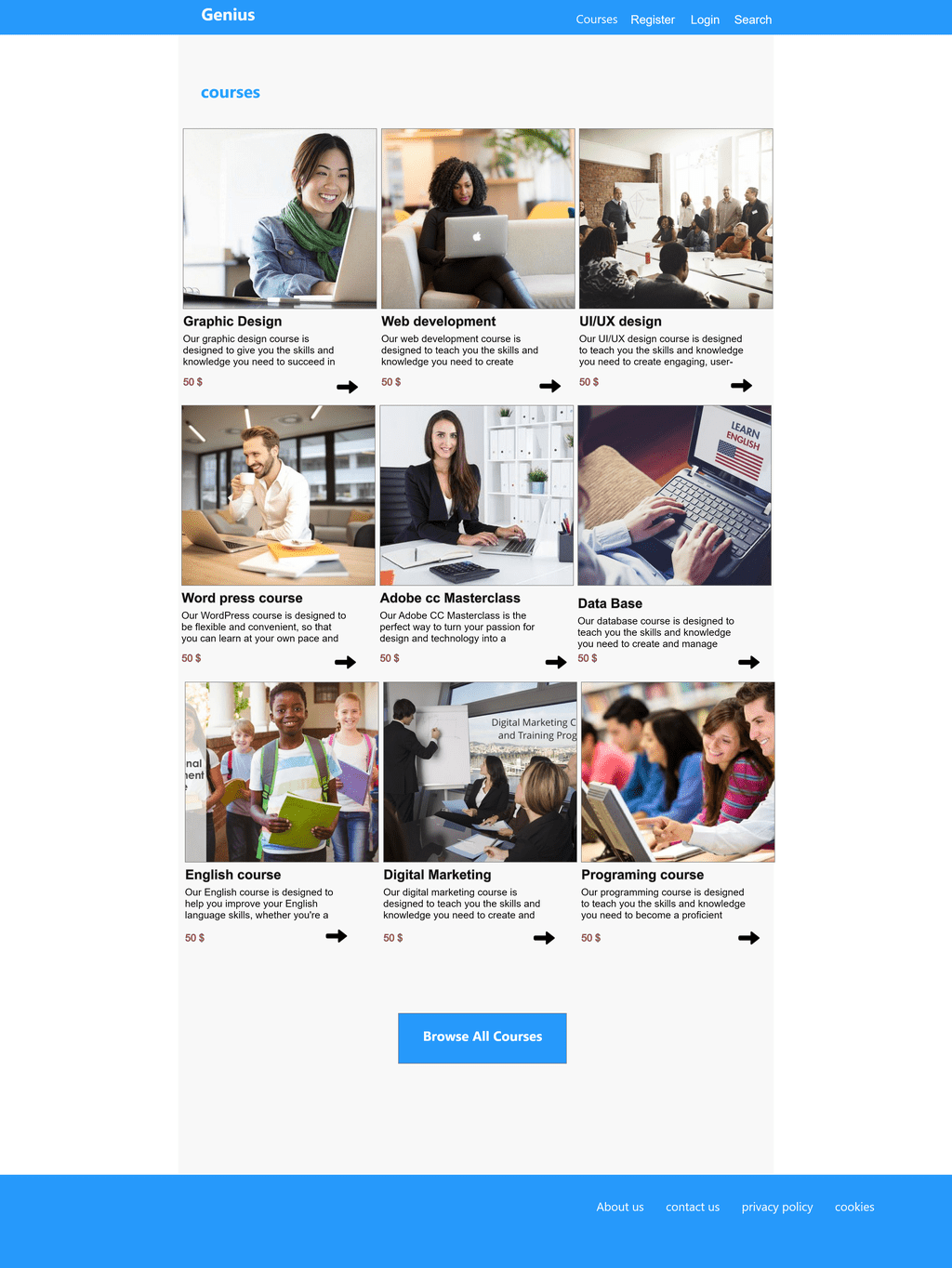The width and height of the screenshot is (952, 1268).
Task: Click the cookies link in footer
Action: point(854,1207)
